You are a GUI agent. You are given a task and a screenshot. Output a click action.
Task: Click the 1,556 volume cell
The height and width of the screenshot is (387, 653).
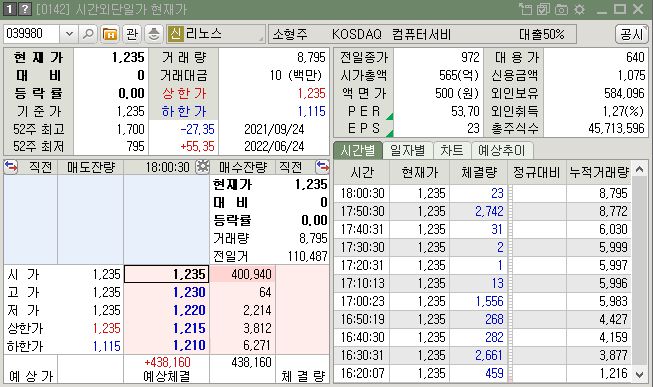[x=479, y=301]
